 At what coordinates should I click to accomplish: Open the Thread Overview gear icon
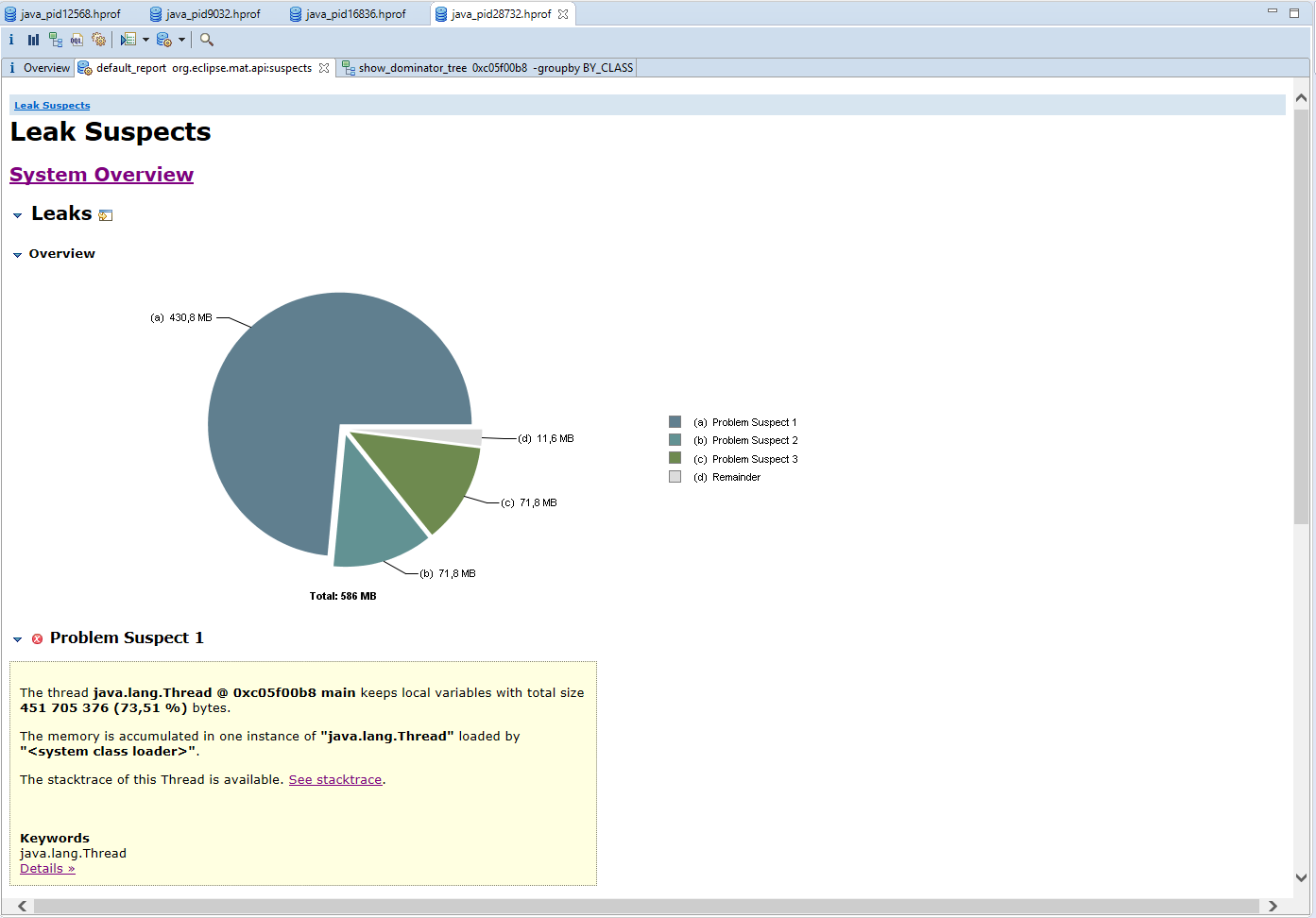(98, 40)
